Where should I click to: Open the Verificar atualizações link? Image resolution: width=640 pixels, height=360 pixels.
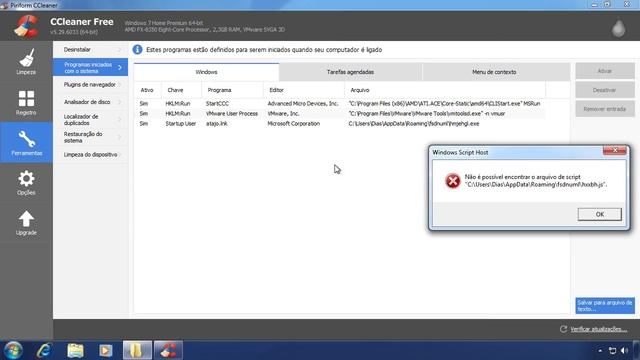598,329
